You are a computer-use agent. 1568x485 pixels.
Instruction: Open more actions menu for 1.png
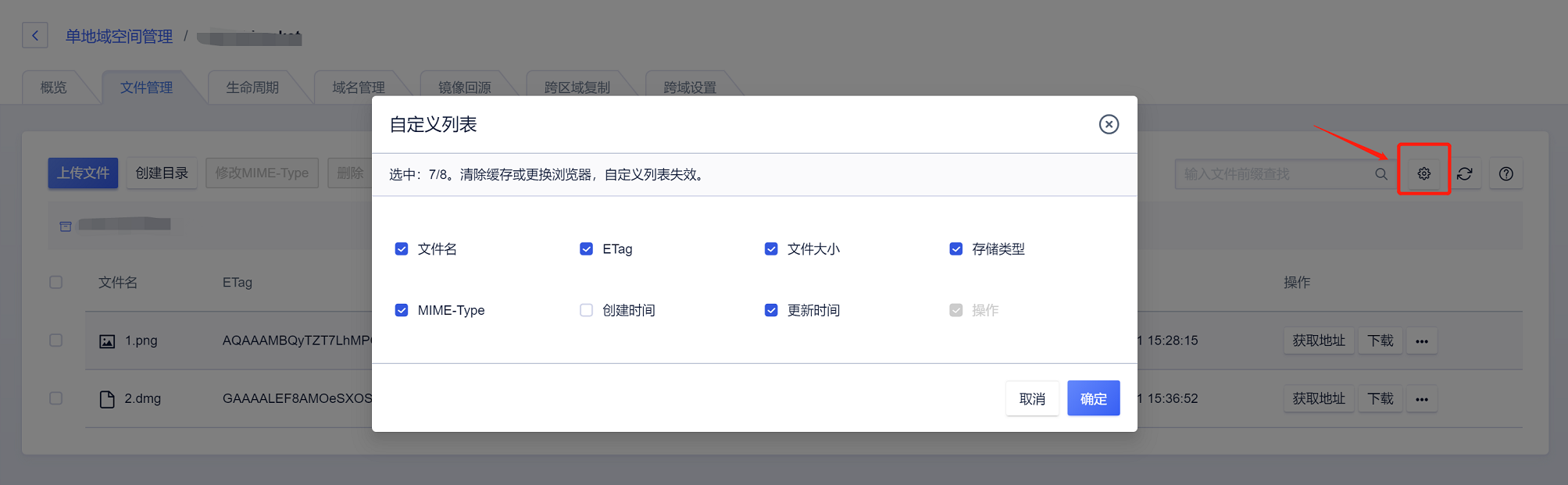1422,341
